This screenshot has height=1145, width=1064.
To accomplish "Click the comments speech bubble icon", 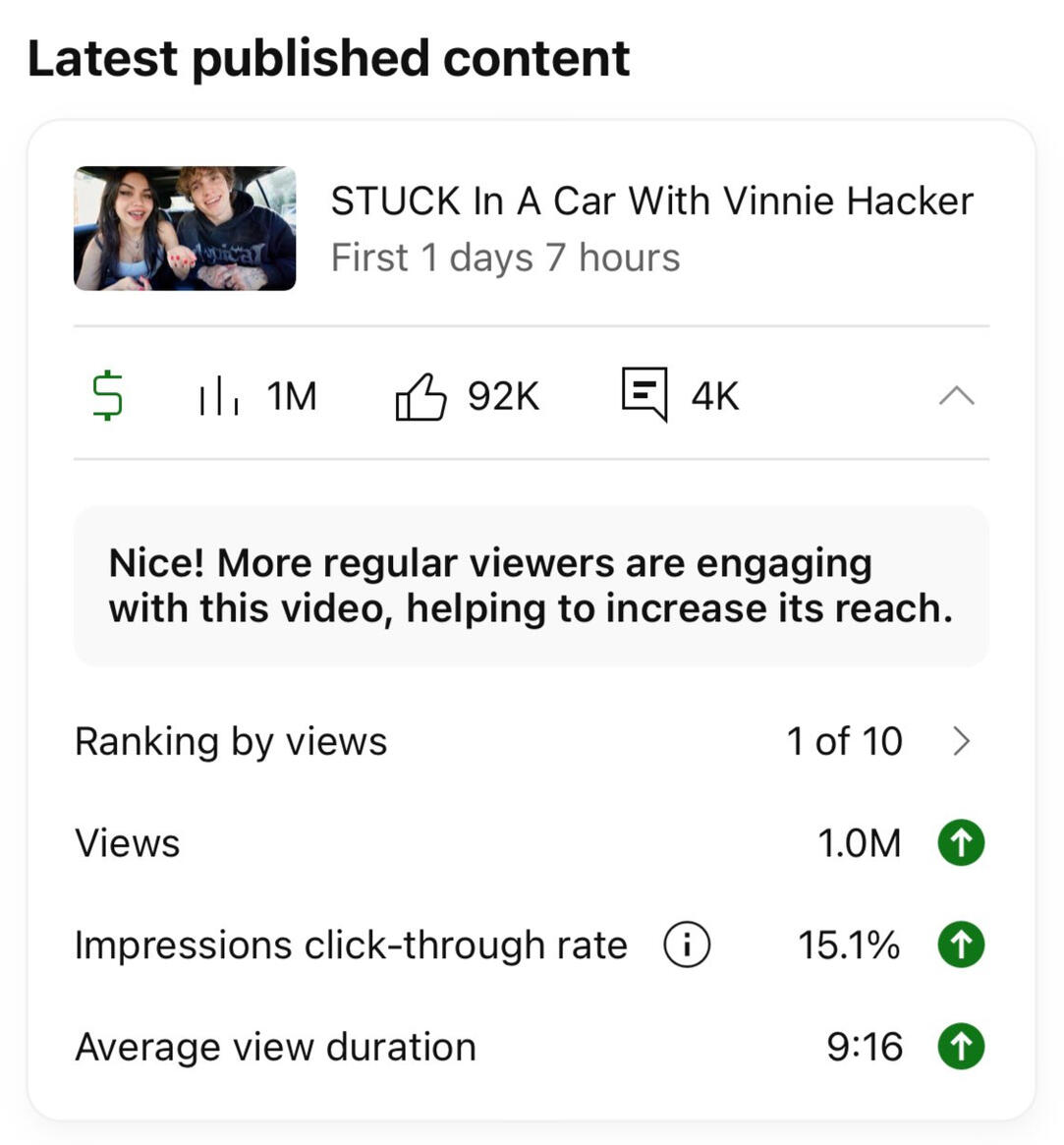I will tap(644, 395).
